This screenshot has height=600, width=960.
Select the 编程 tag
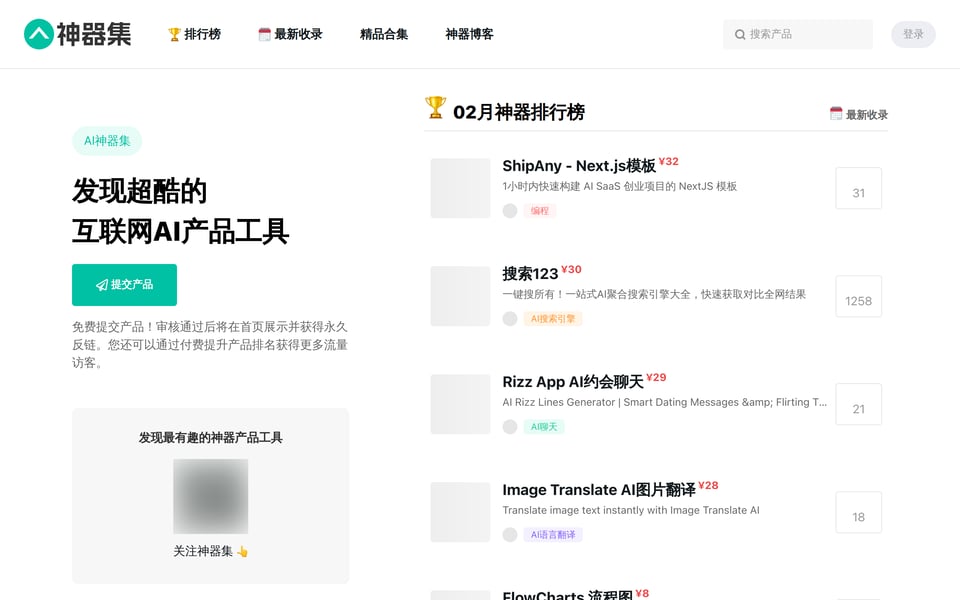click(539, 211)
